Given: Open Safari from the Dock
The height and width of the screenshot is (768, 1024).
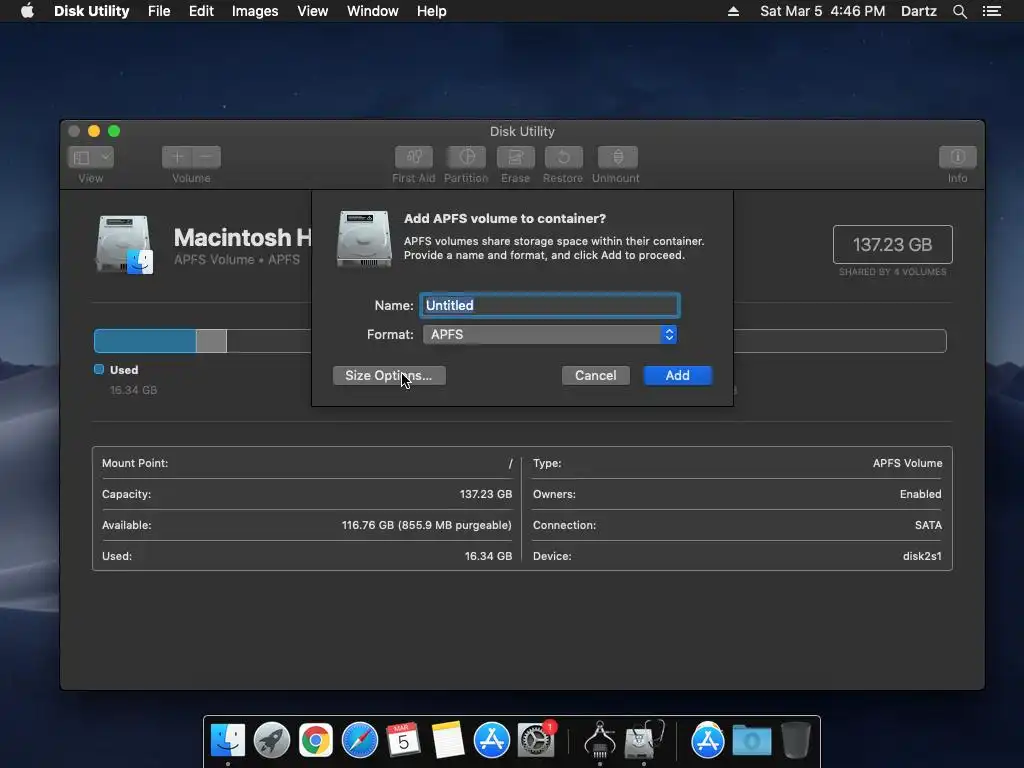Looking at the screenshot, I should pyautogui.click(x=360, y=741).
